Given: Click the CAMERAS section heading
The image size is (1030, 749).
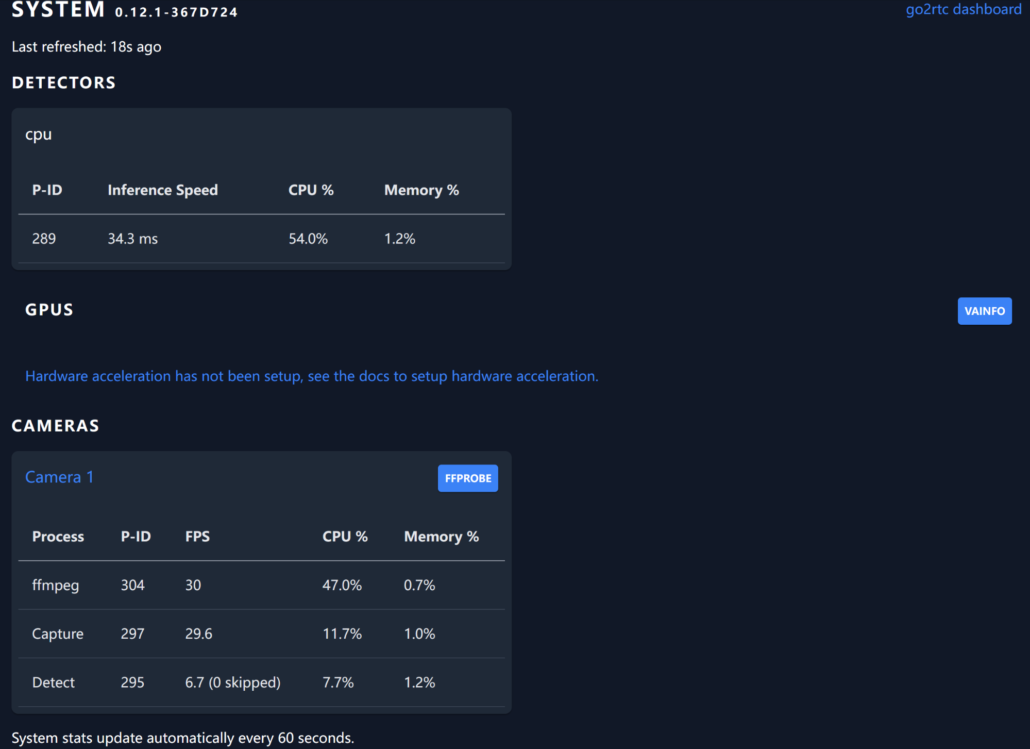Looking at the screenshot, I should tap(55, 426).
